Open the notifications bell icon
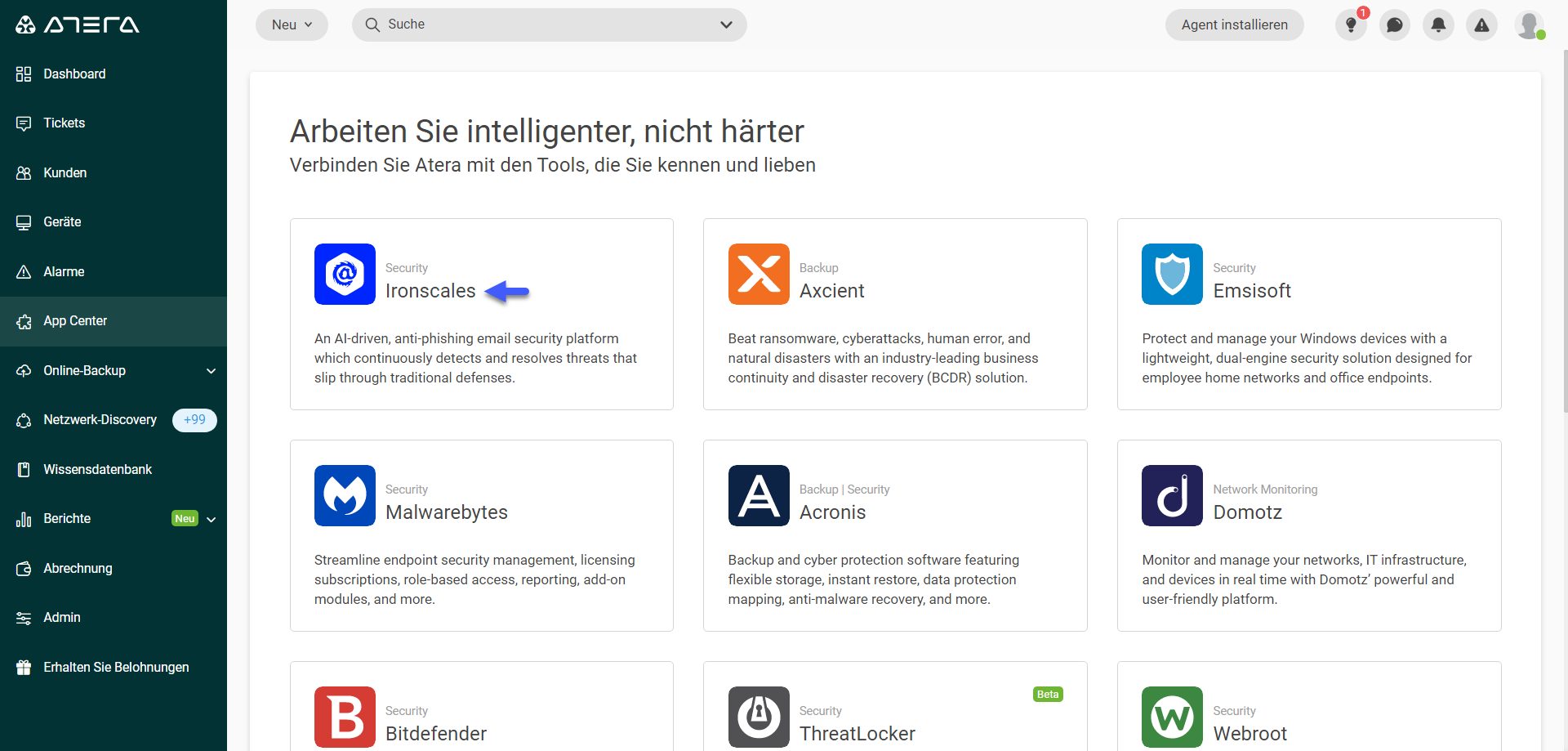The image size is (1568, 751). click(x=1438, y=25)
